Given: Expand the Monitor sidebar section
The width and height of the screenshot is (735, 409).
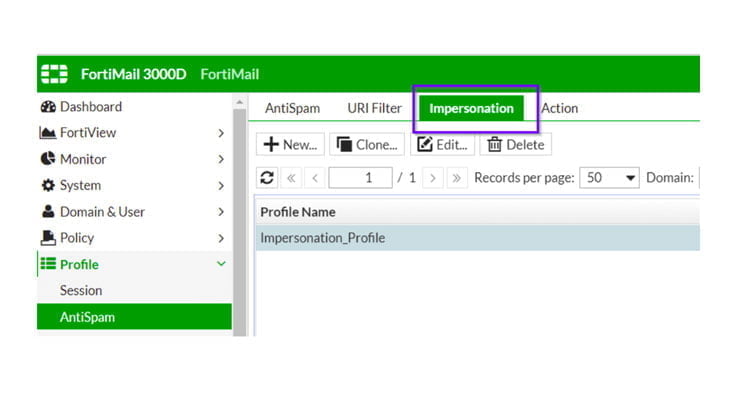Looking at the screenshot, I should click(221, 159).
